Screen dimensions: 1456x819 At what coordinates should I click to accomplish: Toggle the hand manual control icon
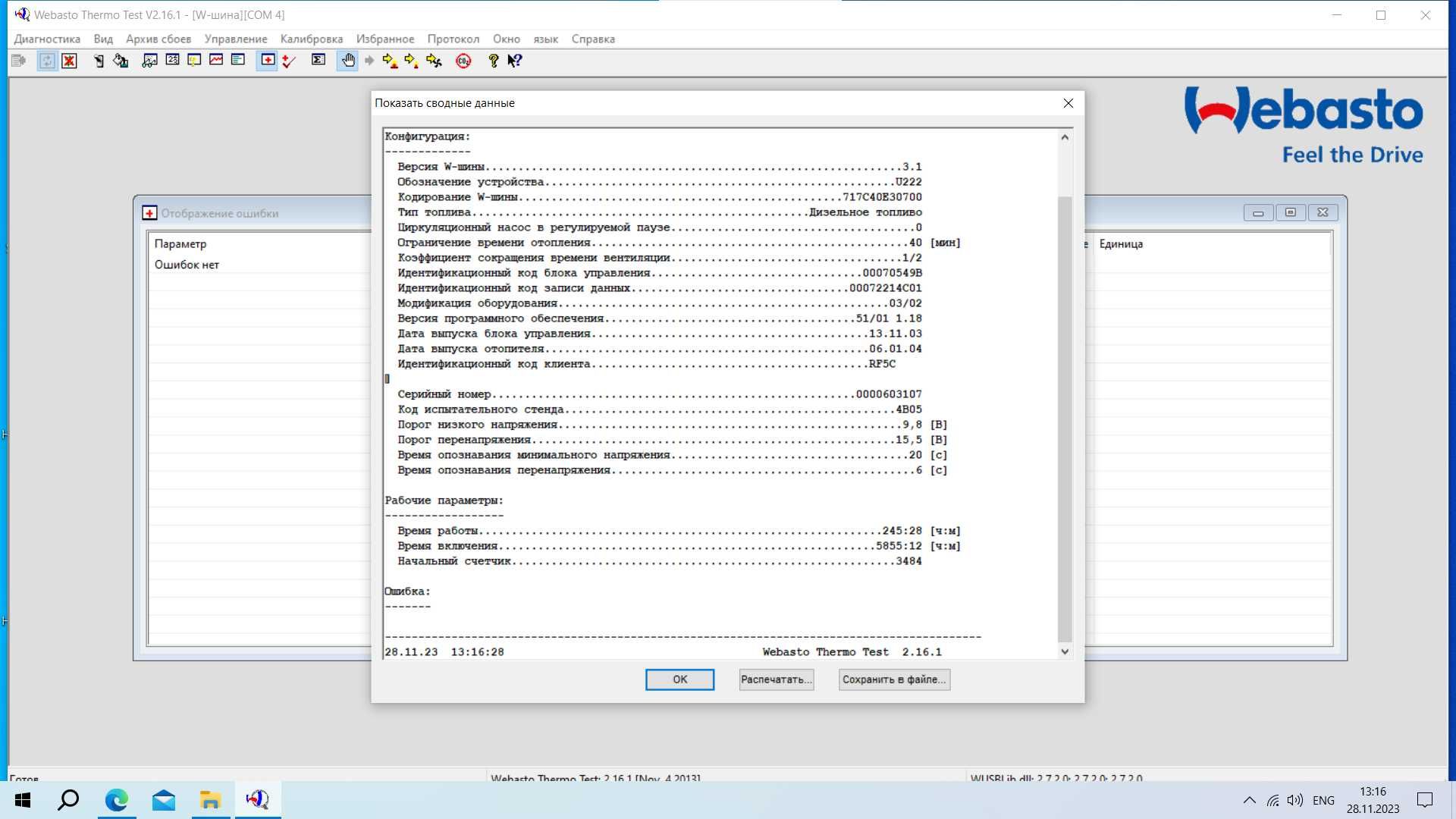pos(348,61)
